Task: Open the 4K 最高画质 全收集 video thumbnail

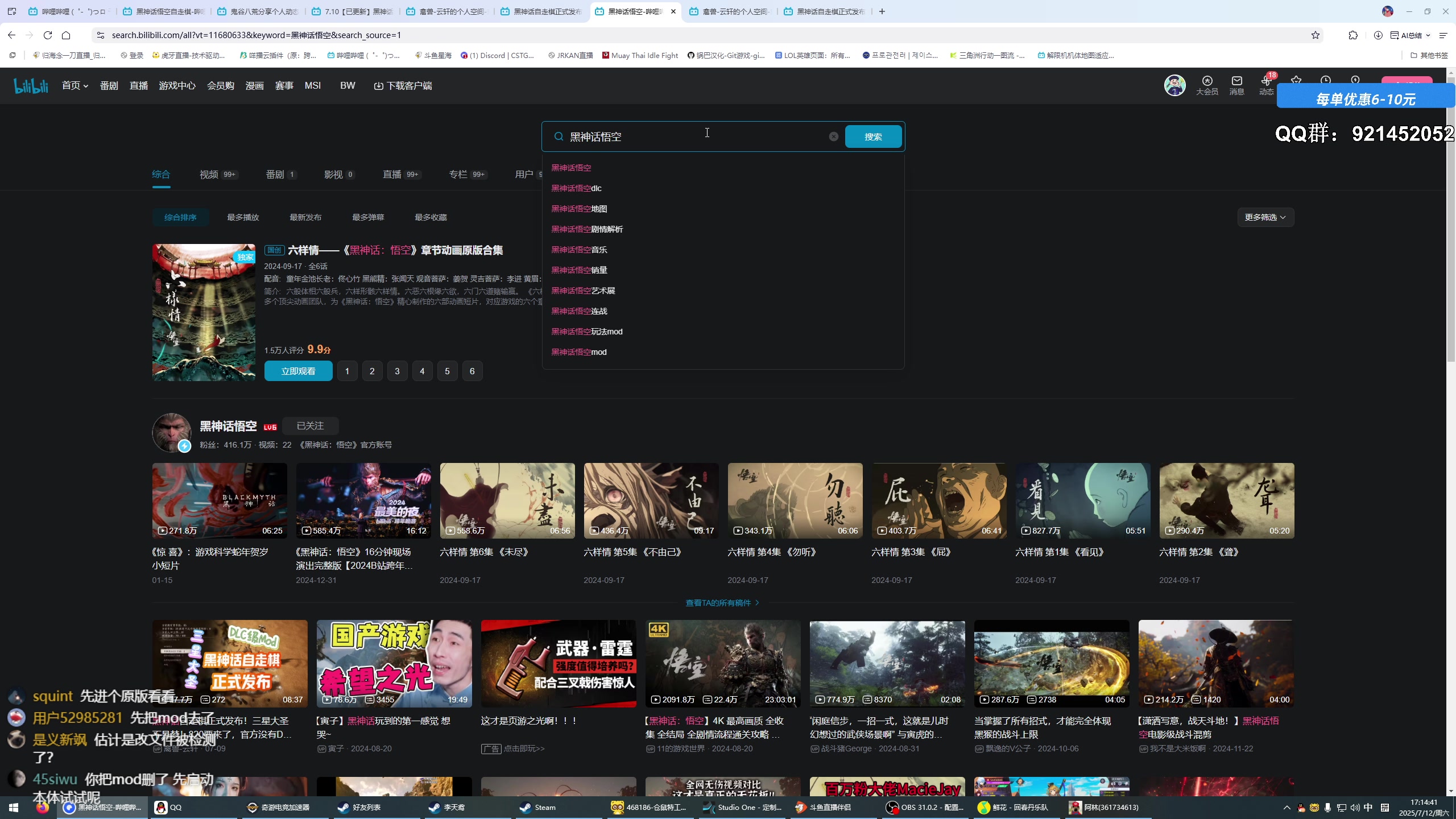Action: pos(723,664)
